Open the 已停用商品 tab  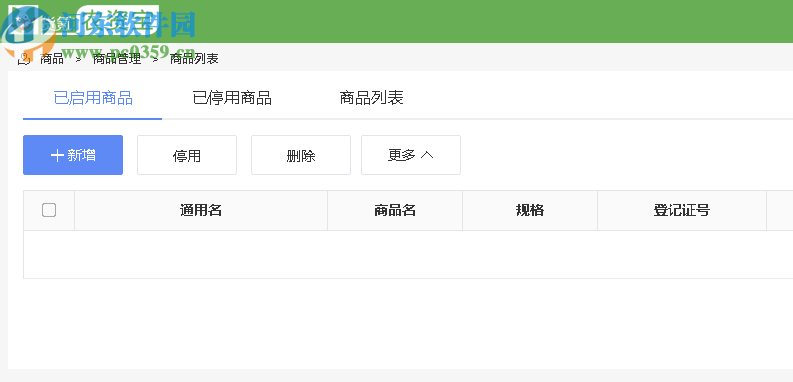[232, 98]
